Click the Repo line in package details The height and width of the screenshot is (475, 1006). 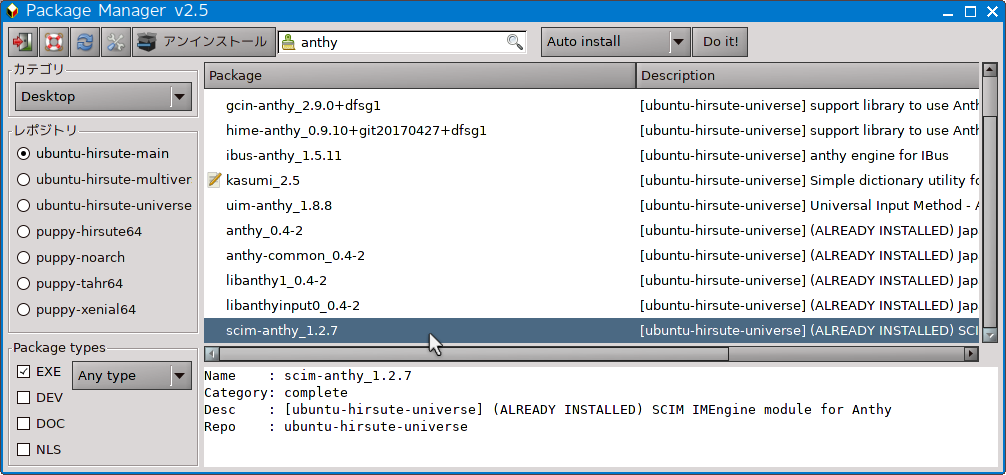(336, 427)
